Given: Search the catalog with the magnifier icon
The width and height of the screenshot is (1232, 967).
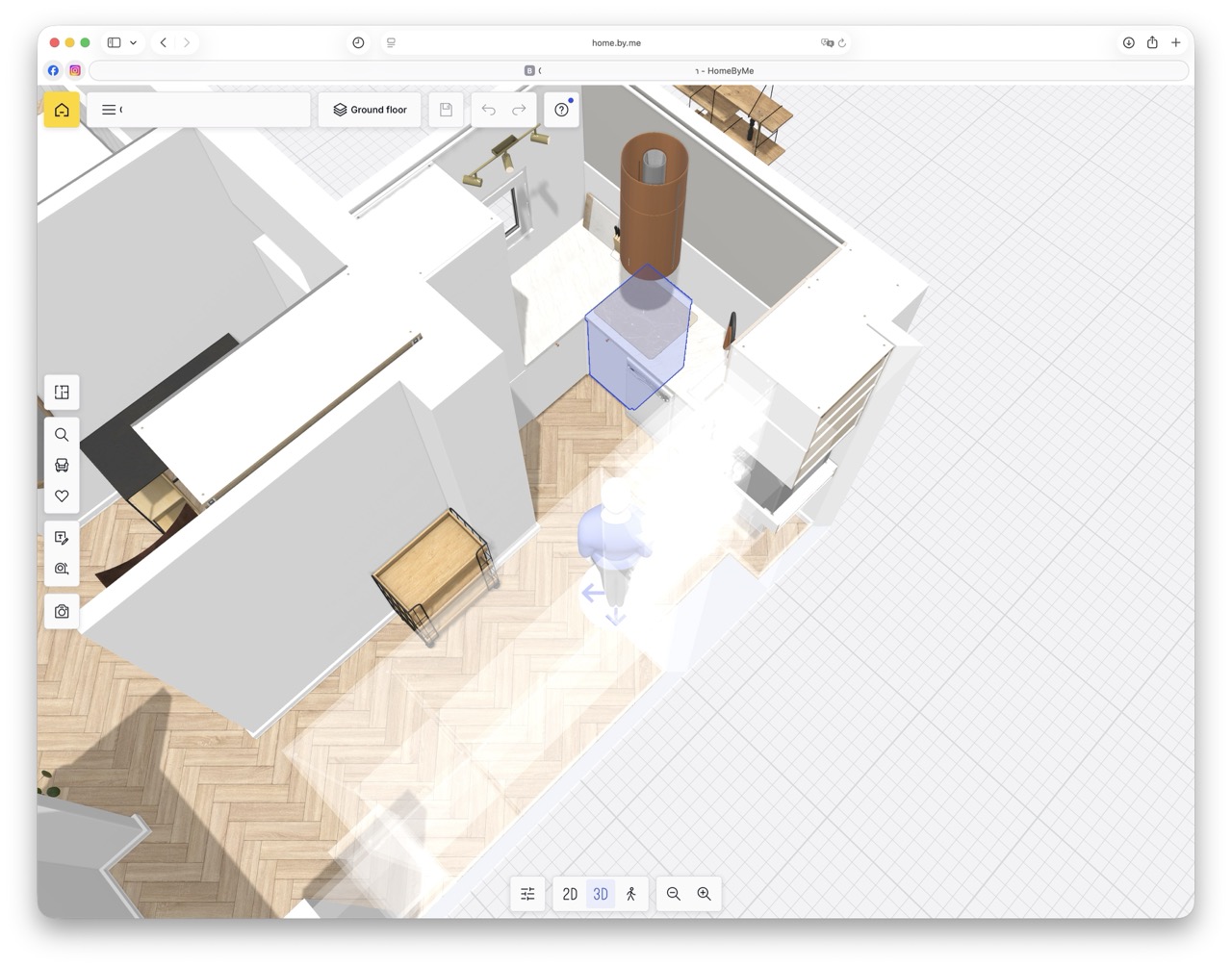Looking at the screenshot, I should [62, 435].
